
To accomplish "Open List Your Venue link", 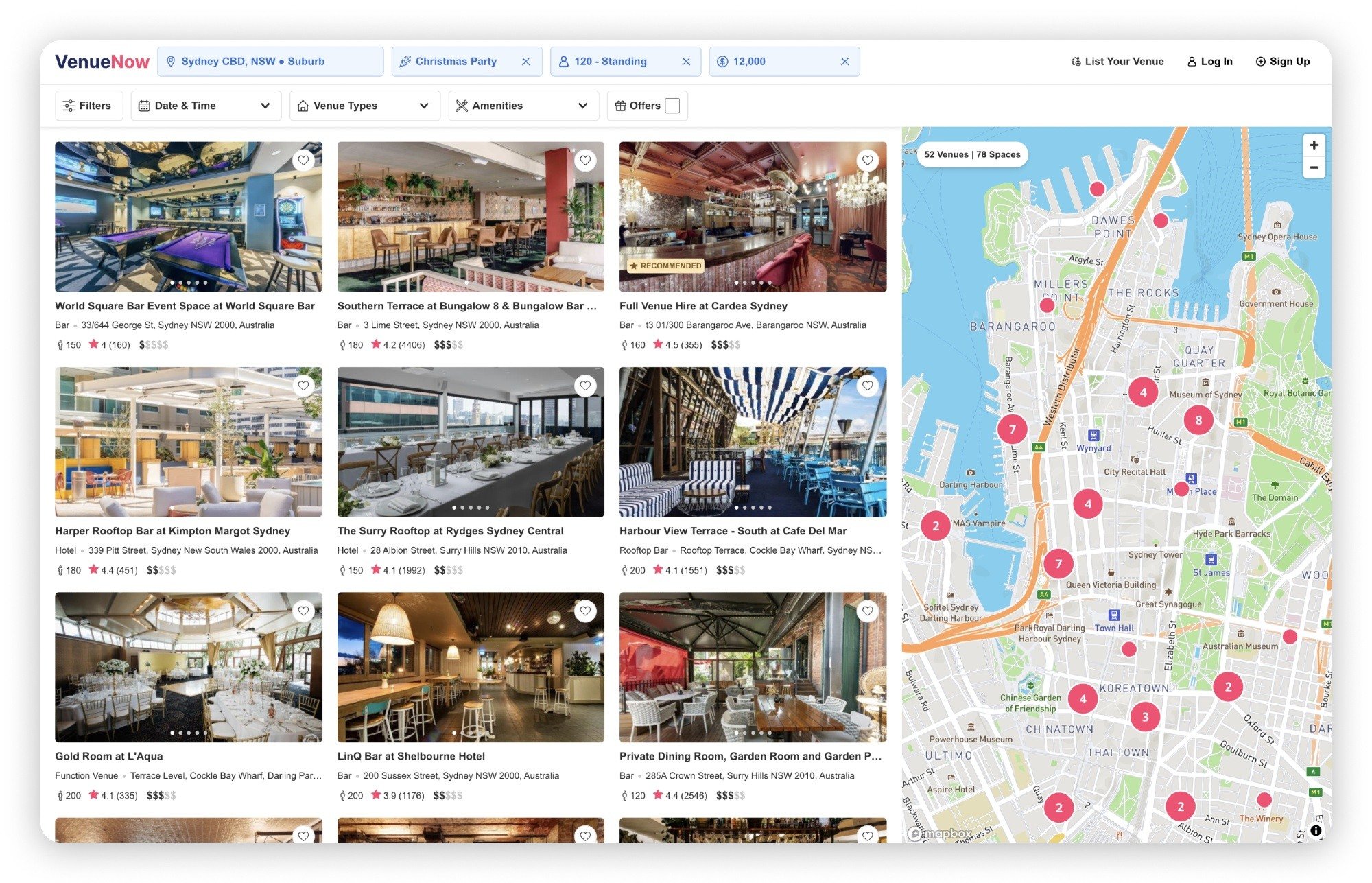I will pos(1117,62).
